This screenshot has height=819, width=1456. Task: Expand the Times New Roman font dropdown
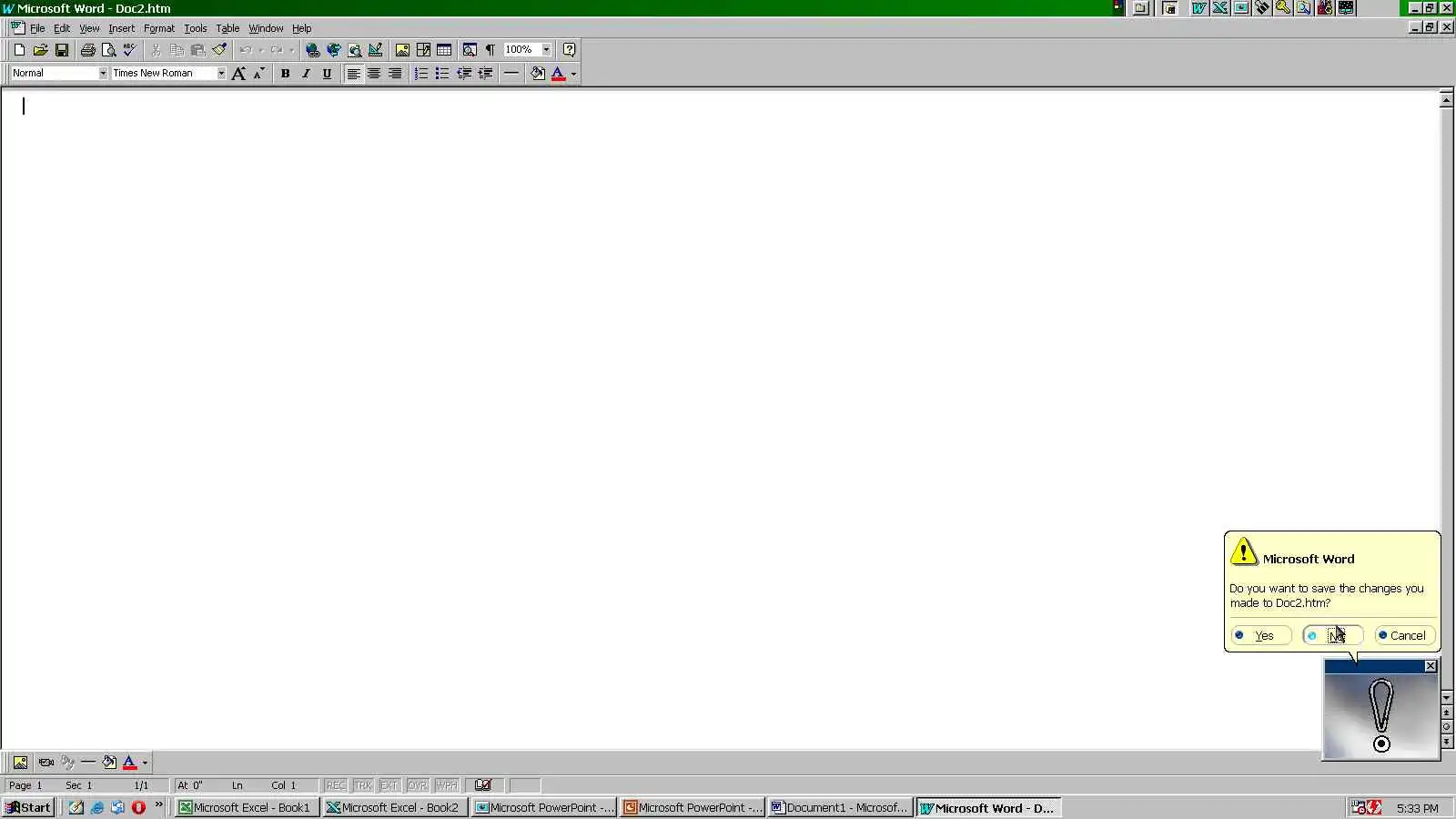[220, 74]
